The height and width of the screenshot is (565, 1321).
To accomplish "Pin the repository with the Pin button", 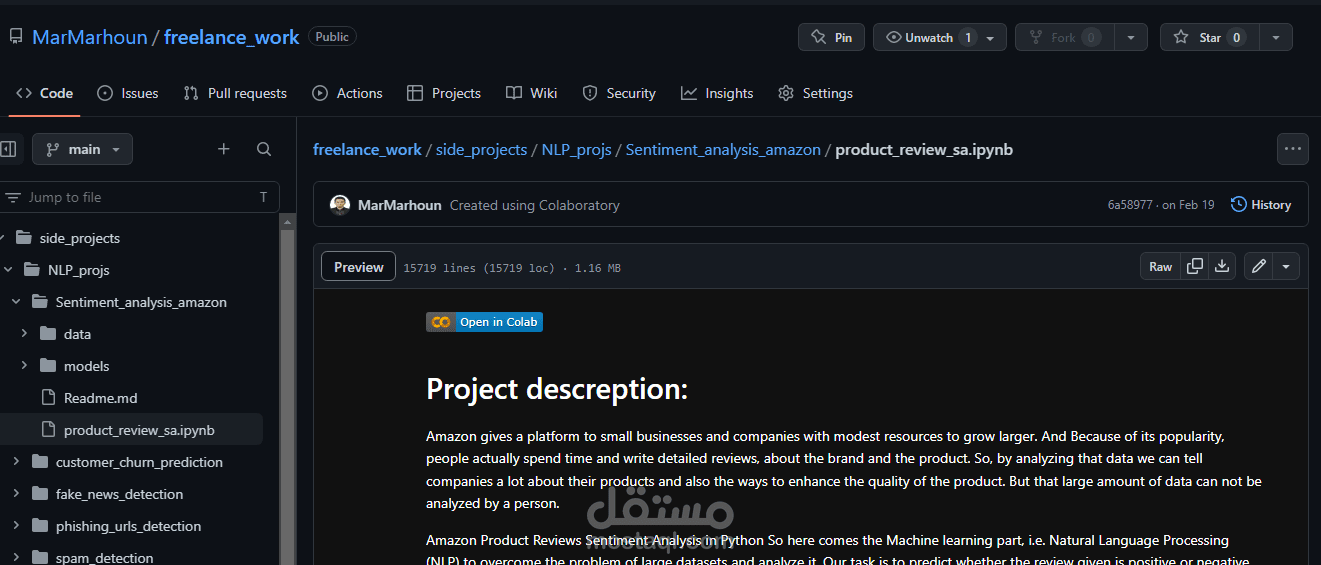I will pyautogui.click(x=831, y=37).
